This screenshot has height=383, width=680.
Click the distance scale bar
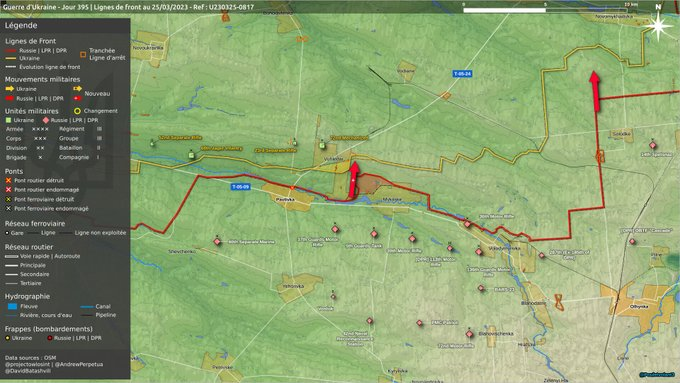coord(545,10)
